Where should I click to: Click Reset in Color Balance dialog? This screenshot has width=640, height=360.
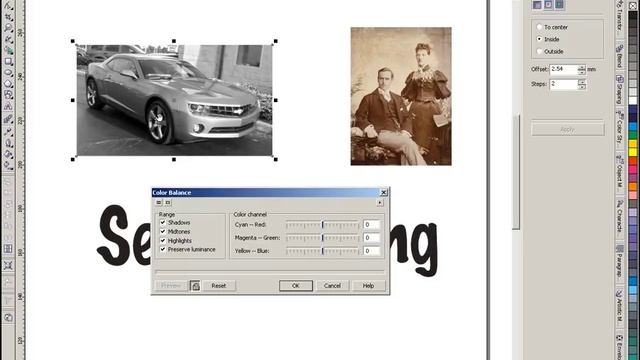[219, 286]
